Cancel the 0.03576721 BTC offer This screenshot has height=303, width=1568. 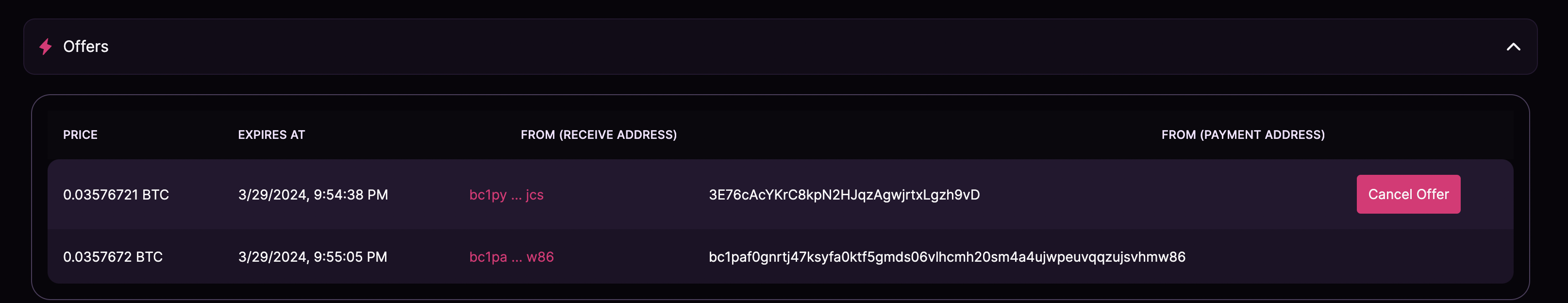click(x=1407, y=194)
